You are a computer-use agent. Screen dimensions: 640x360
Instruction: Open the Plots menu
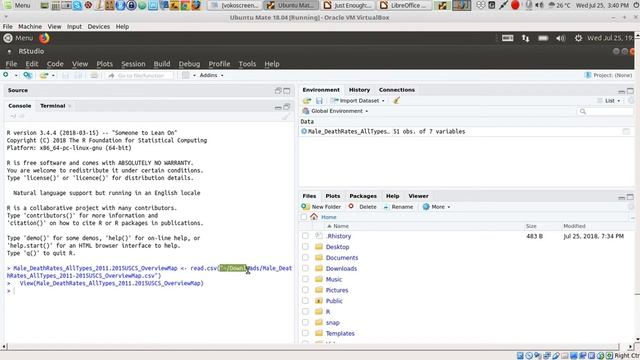click(104, 64)
